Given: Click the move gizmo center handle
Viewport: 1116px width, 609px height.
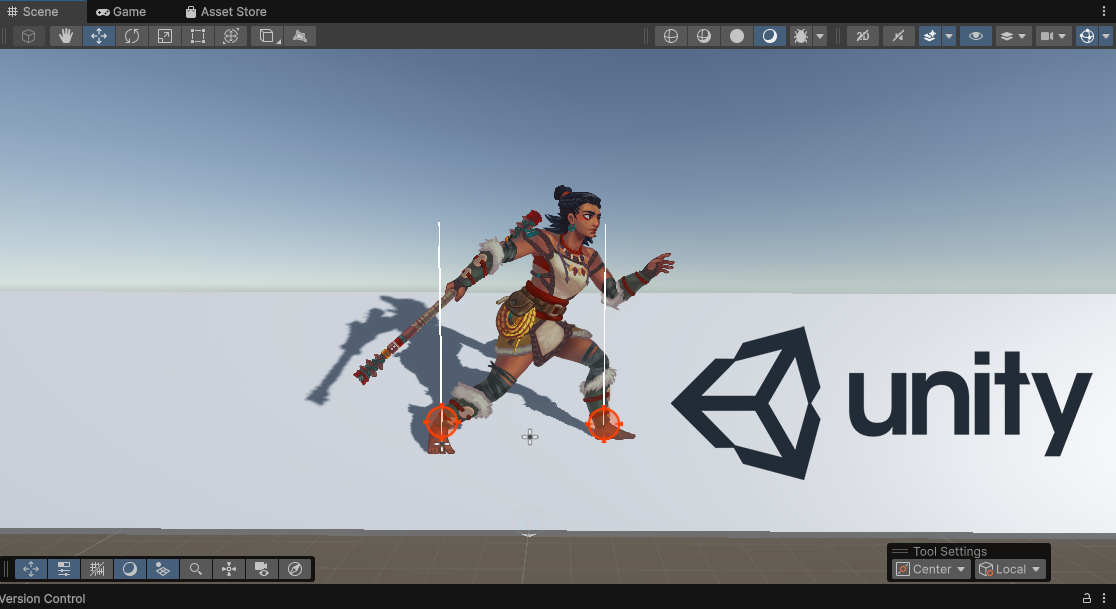Looking at the screenshot, I should [x=530, y=437].
